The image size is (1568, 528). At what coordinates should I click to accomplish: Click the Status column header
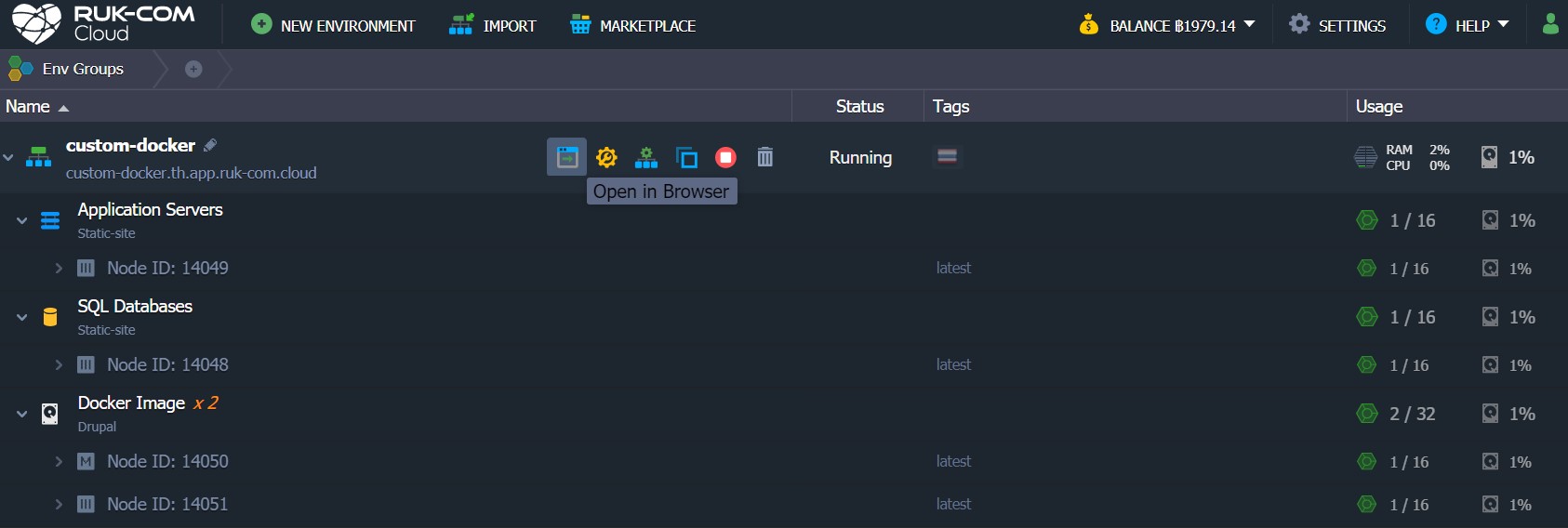tap(859, 106)
